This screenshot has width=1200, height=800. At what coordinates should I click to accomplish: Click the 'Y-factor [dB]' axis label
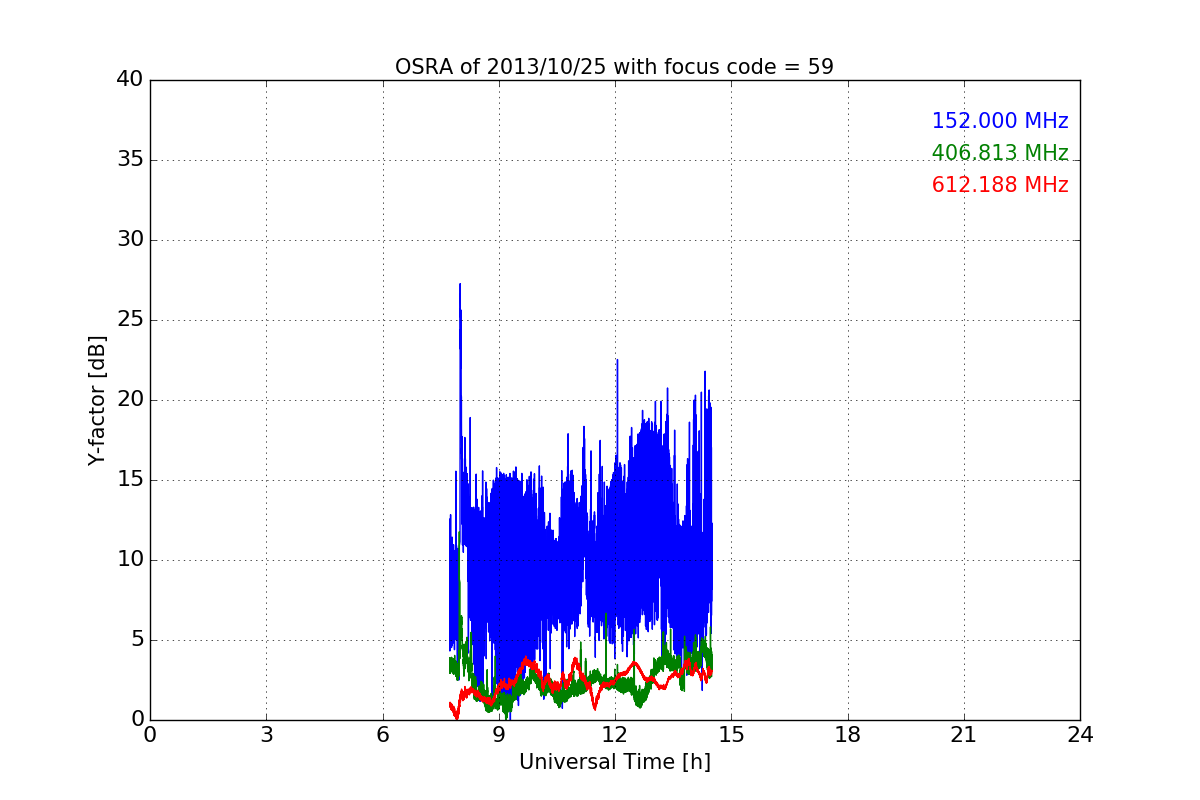coord(97,400)
